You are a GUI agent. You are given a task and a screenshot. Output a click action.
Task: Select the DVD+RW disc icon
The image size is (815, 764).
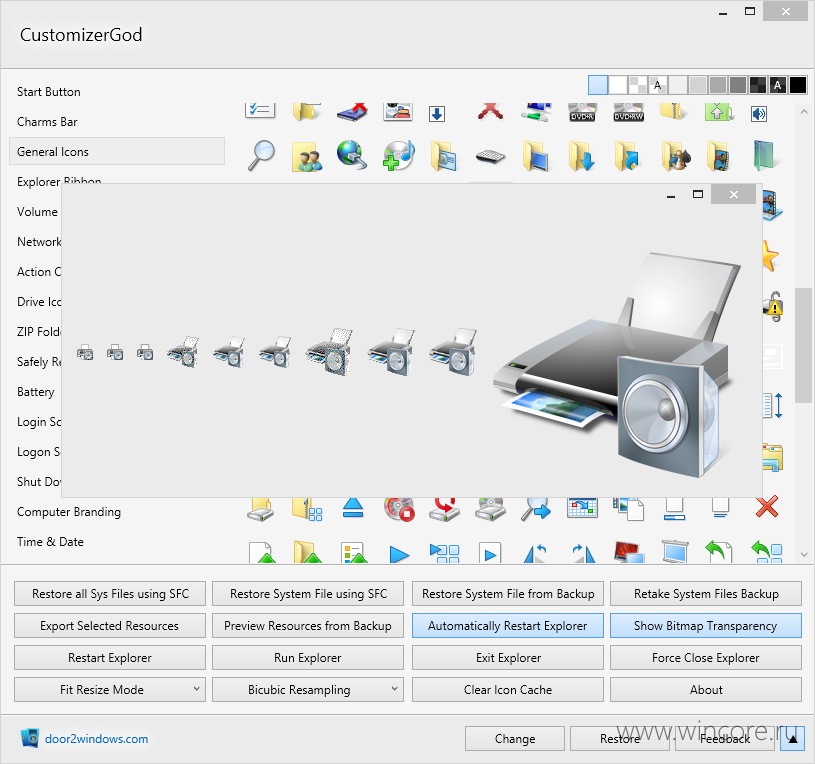tap(628, 112)
